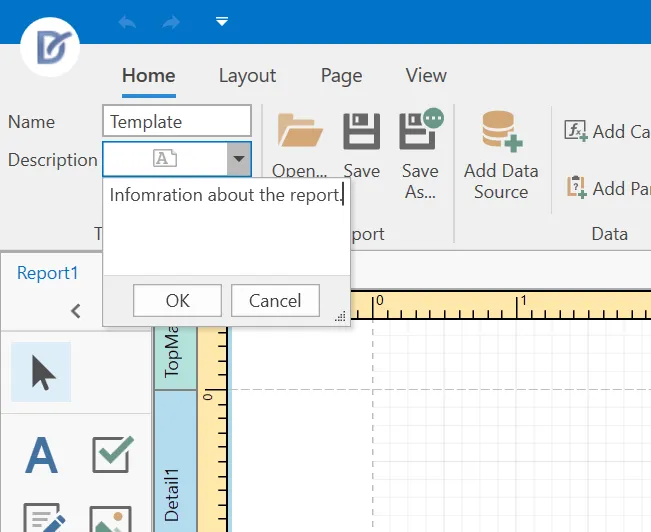Open the View ribbon tab

point(426,76)
